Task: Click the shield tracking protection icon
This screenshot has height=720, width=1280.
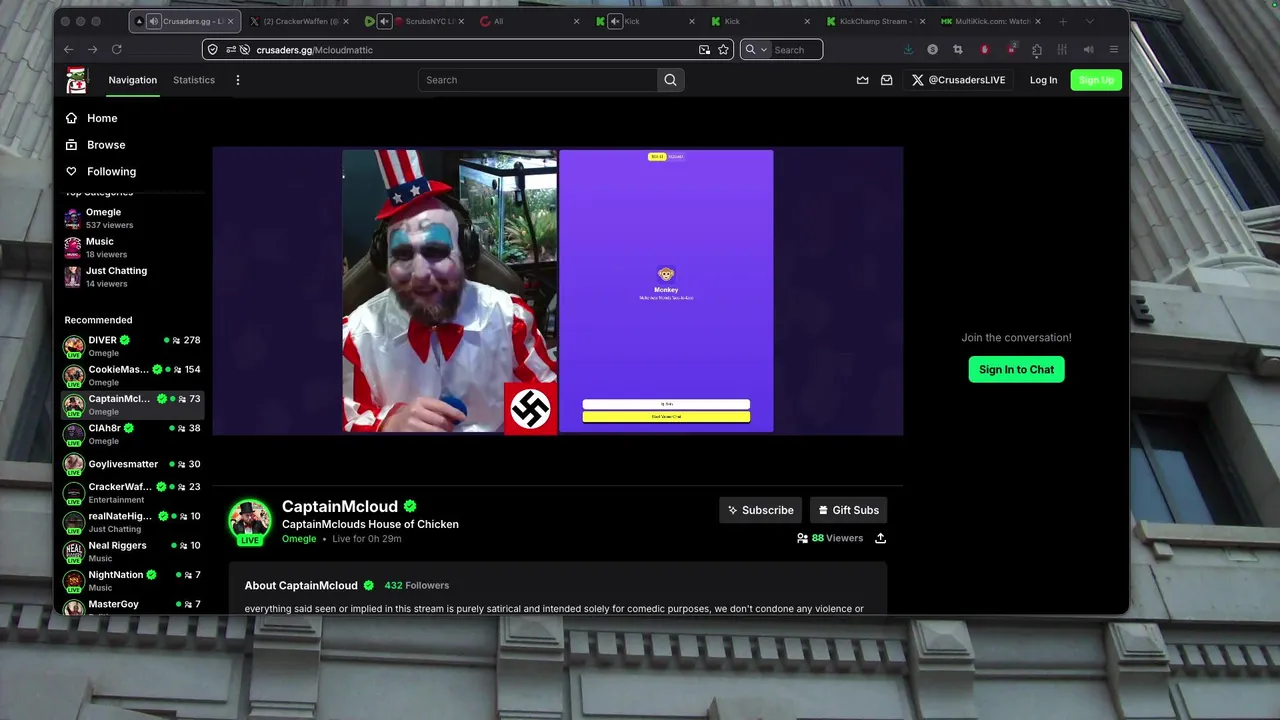Action: [x=212, y=49]
